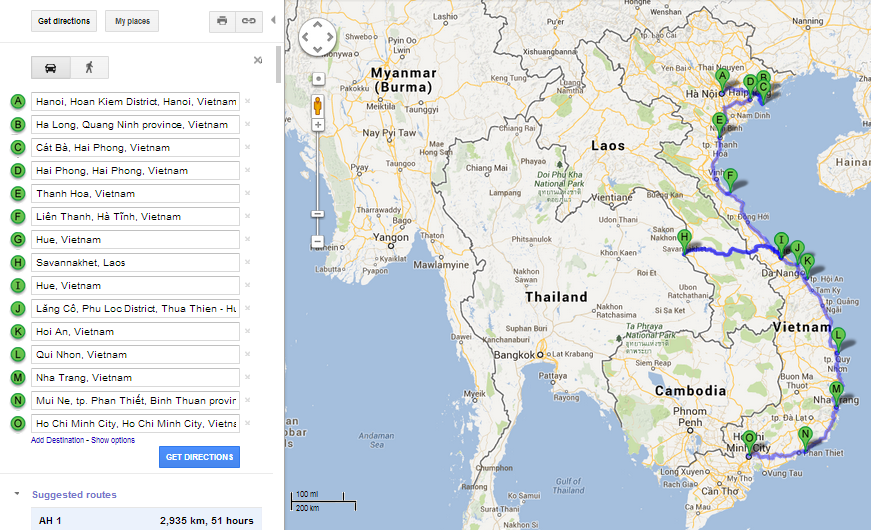Click map pin L near Quy Nhon
871x530 pixels.
click(x=838, y=339)
